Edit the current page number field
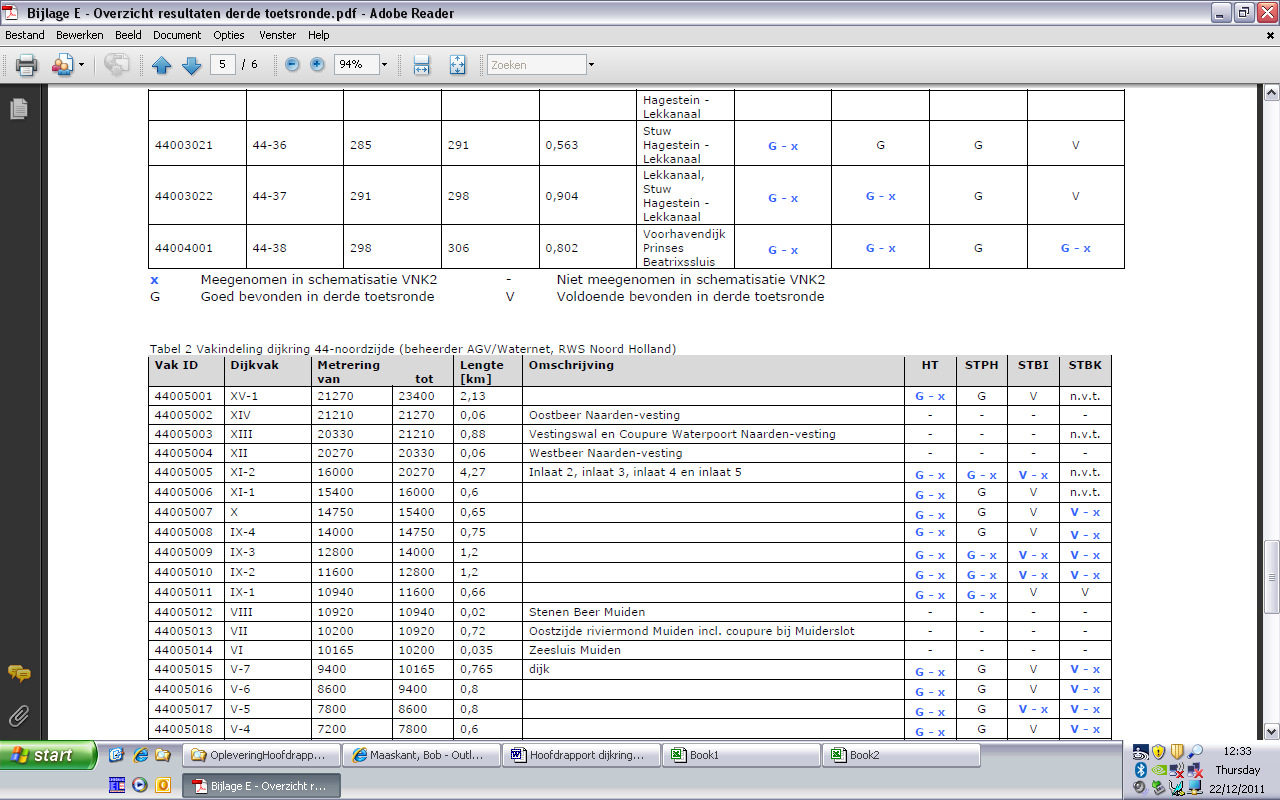Image resolution: width=1280 pixels, height=800 pixels. (x=222, y=65)
